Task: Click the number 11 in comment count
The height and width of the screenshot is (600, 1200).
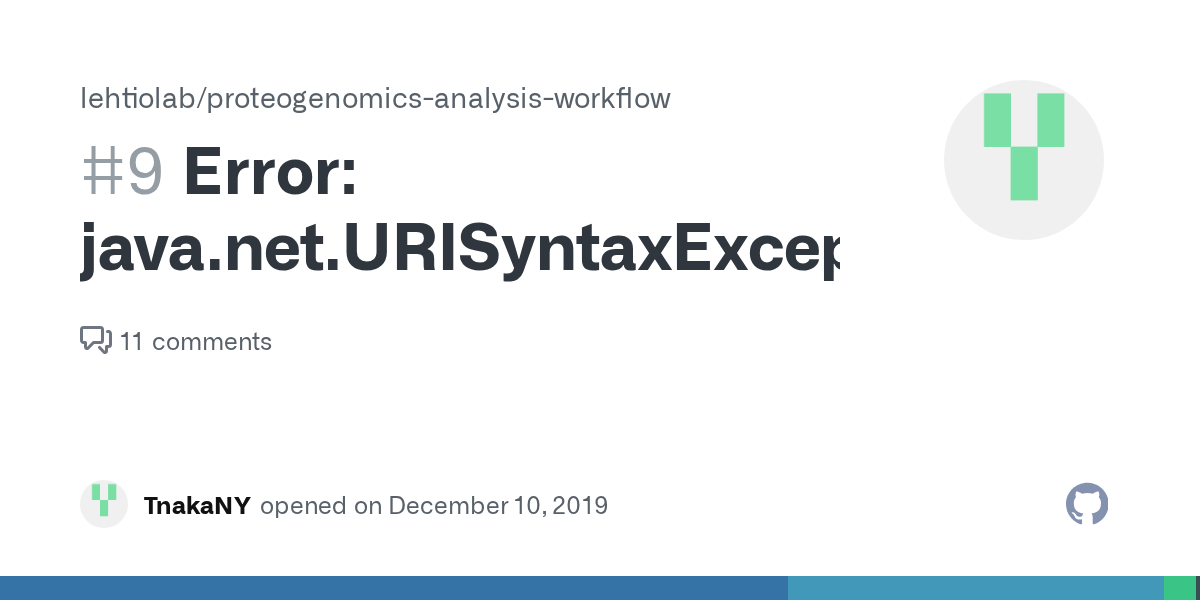Action: [x=131, y=342]
